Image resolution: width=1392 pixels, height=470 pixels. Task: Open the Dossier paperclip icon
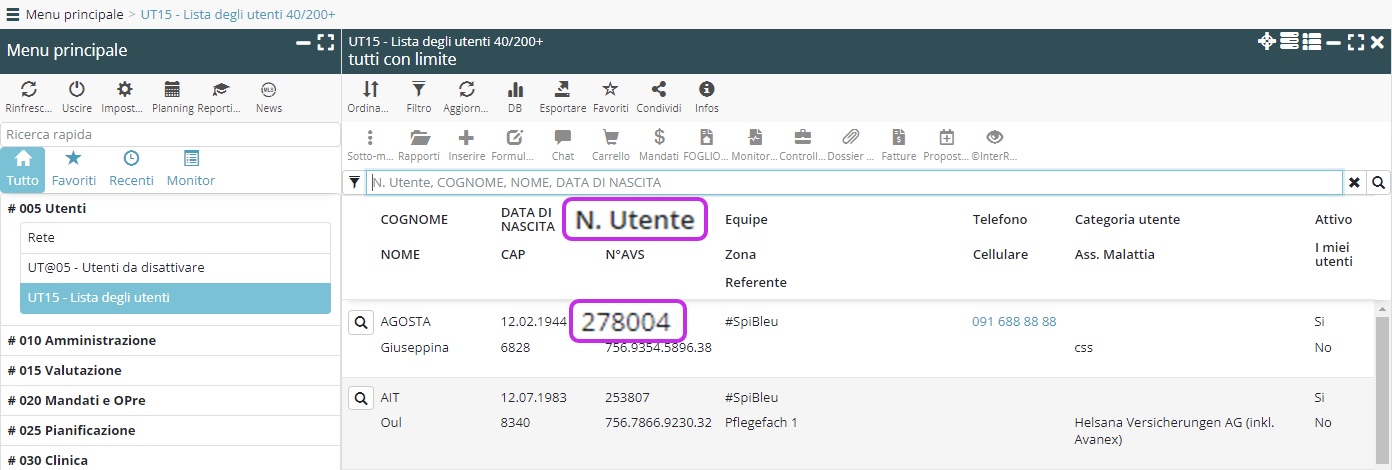tap(850, 138)
